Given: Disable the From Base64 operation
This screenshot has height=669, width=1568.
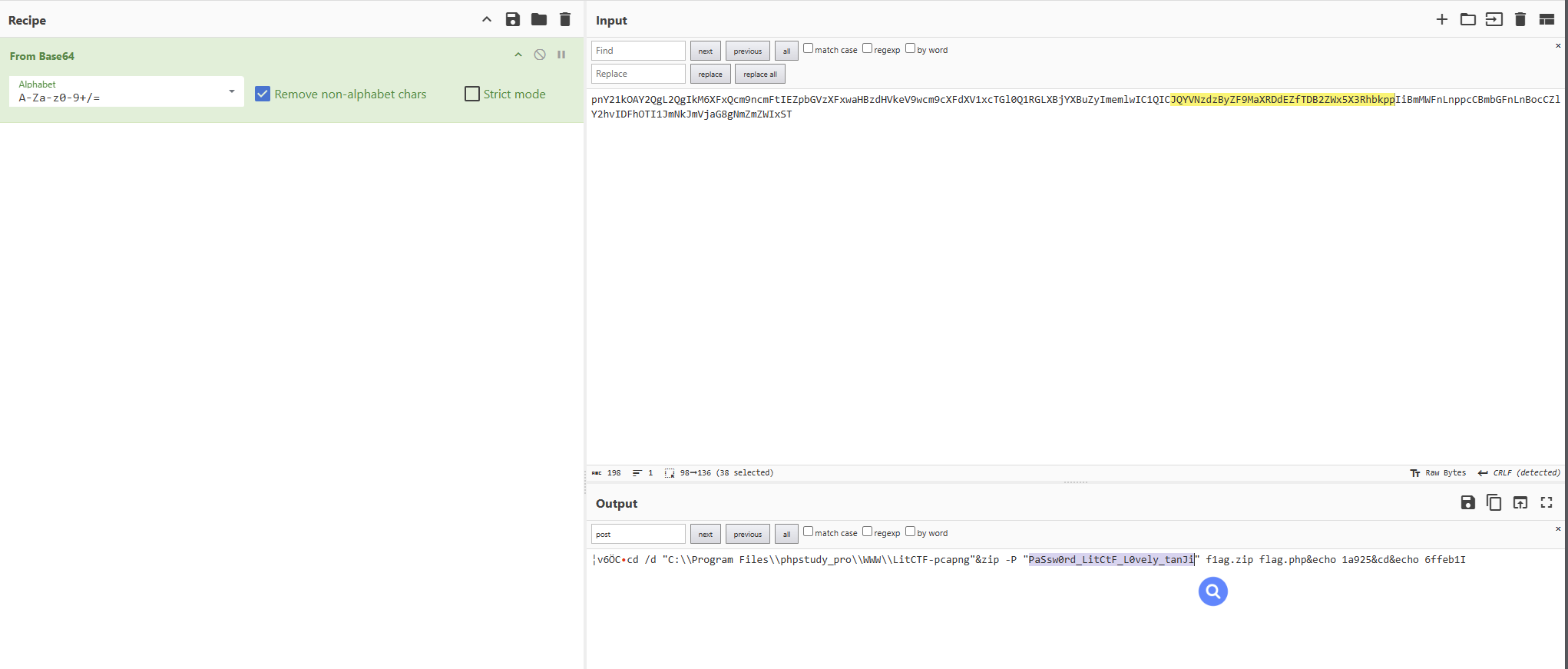Looking at the screenshot, I should point(540,55).
